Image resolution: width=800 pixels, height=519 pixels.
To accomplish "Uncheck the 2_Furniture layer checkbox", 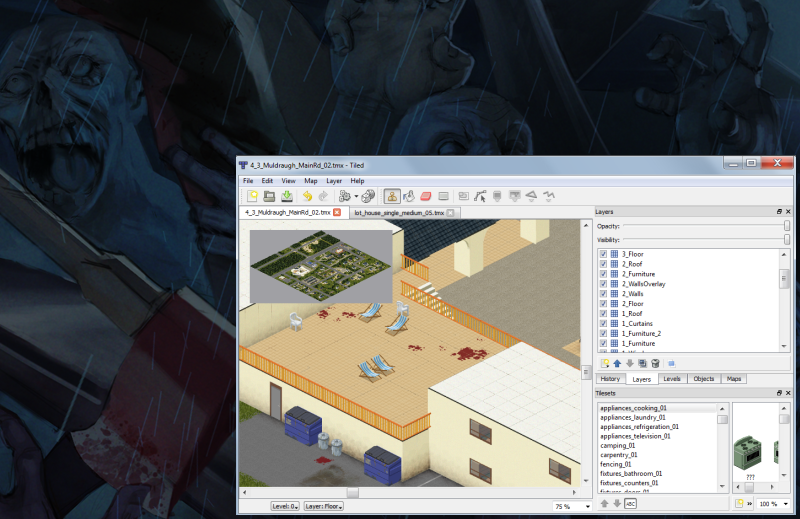I will (604, 274).
